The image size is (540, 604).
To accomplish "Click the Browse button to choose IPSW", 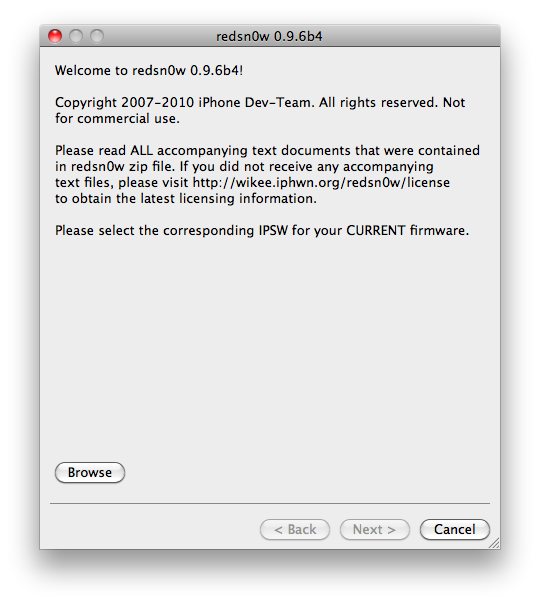I will point(90,472).
